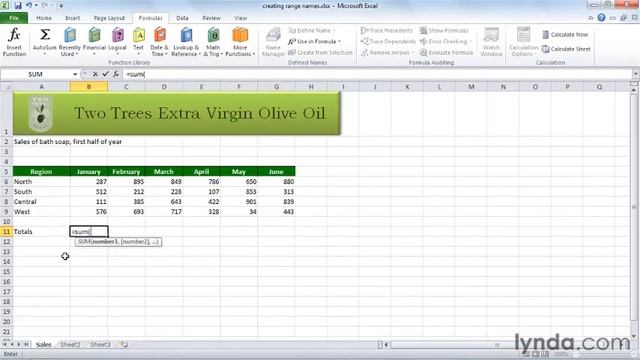Minimize the ribbon
This screenshot has width=640, height=360.
591,18
